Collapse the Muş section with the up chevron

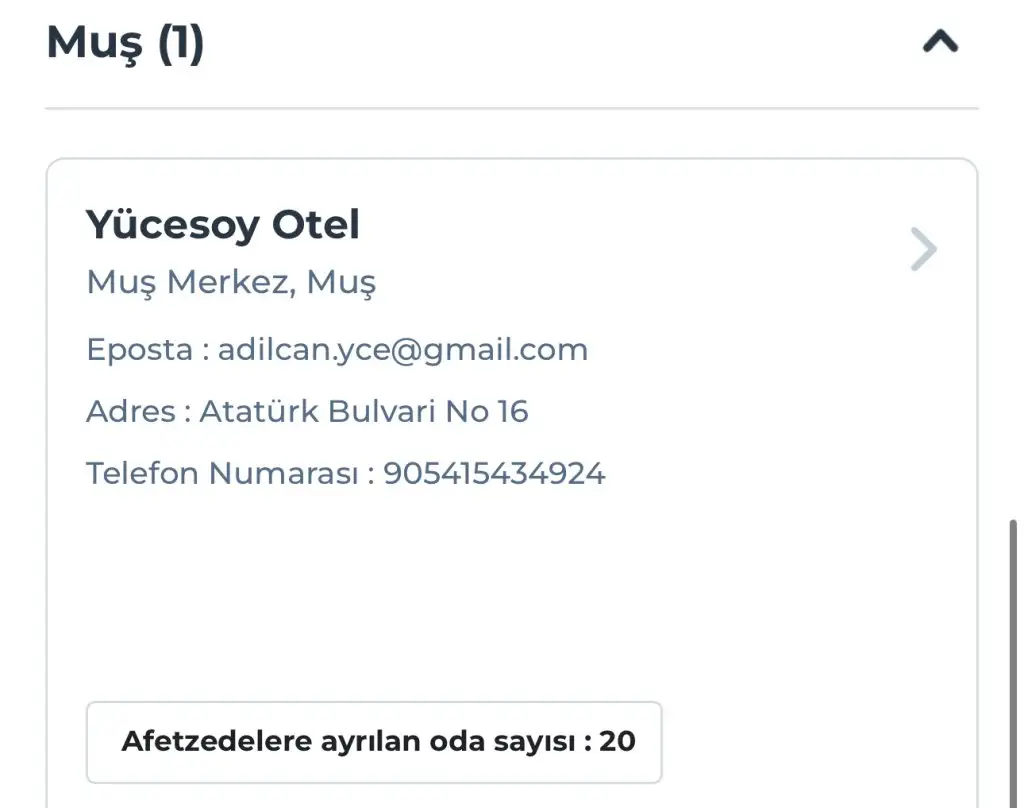[940, 42]
